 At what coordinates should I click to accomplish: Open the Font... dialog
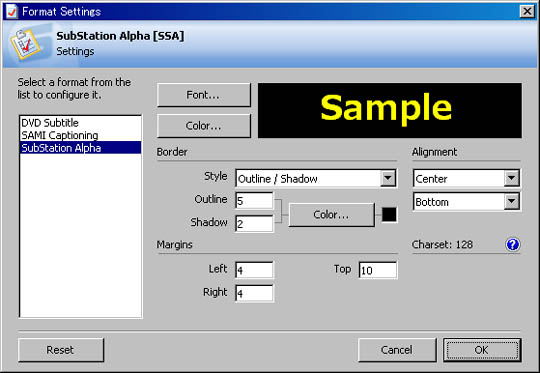click(204, 95)
